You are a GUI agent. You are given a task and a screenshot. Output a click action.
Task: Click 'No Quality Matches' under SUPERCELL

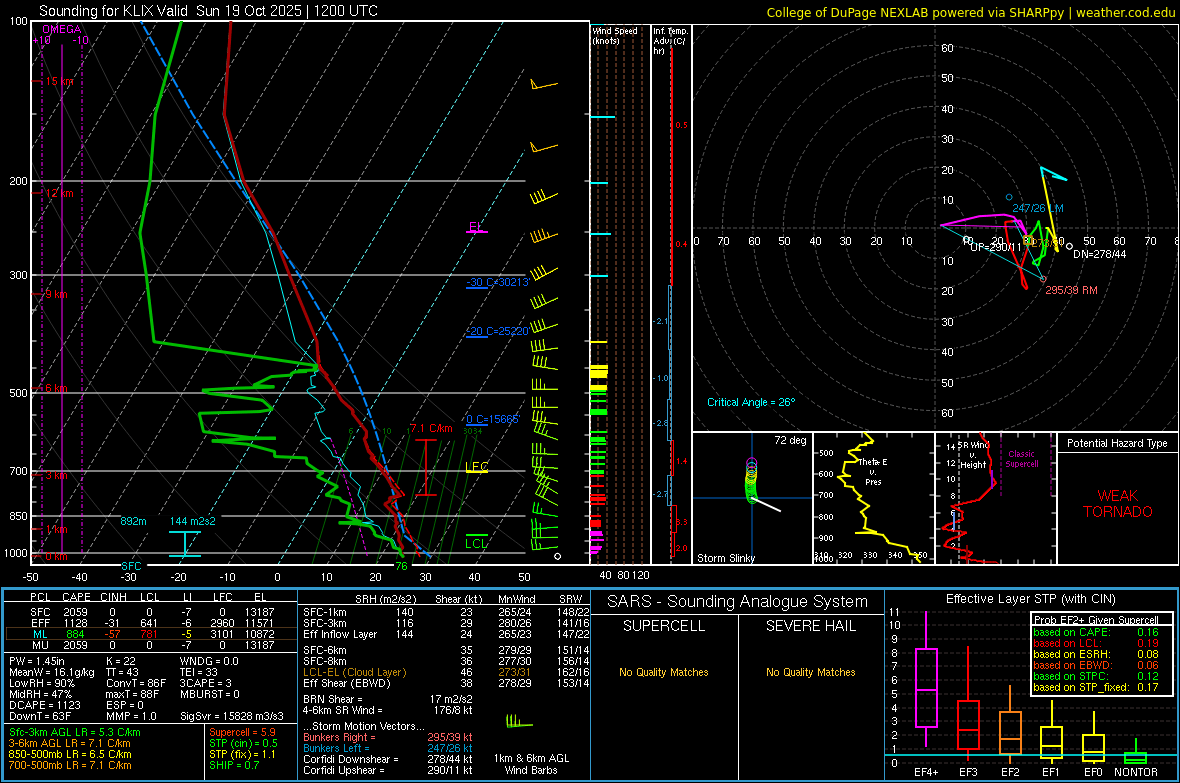click(664, 672)
